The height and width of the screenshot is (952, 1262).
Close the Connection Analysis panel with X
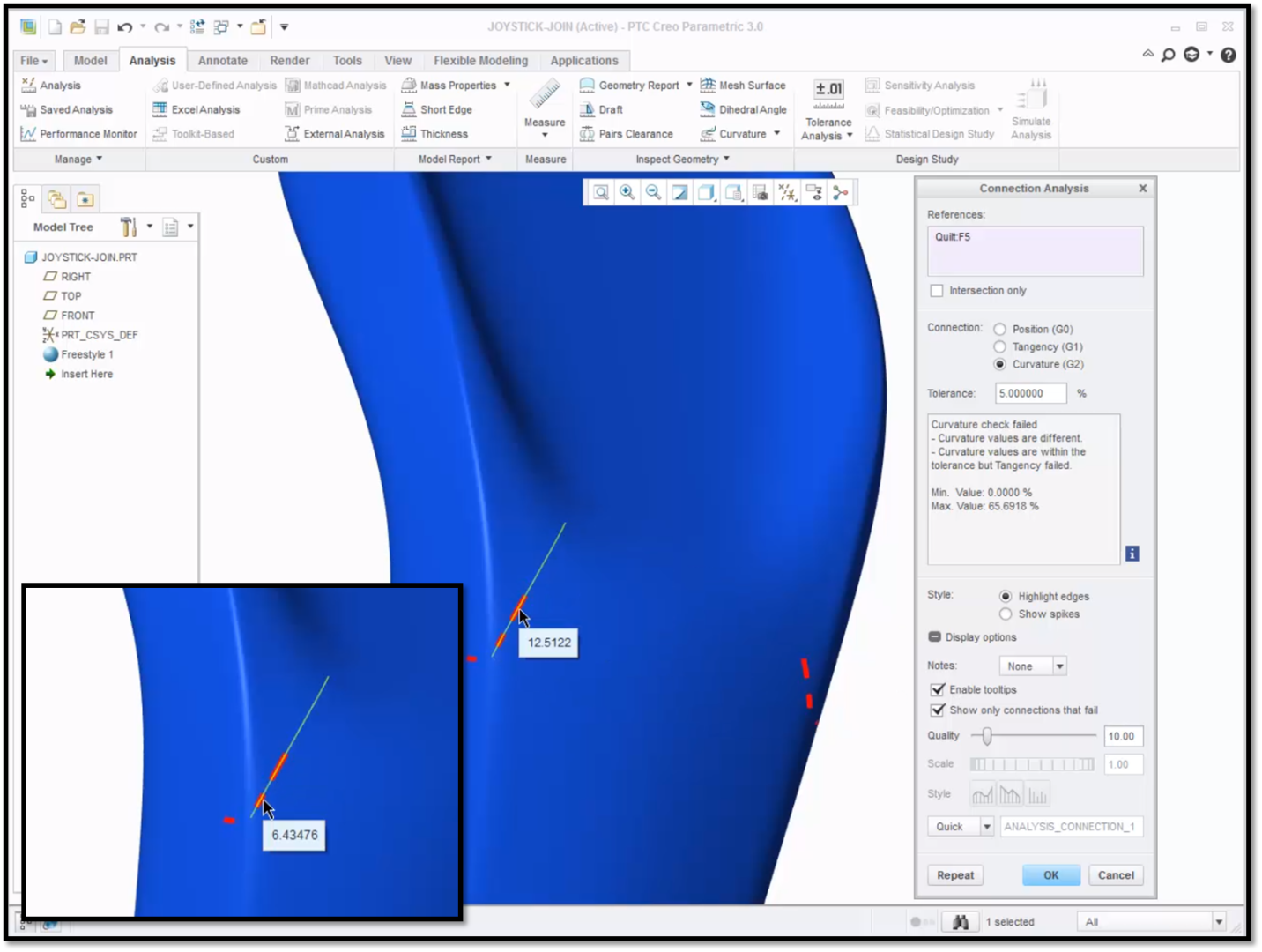pyautogui.click(x=1143, y=189)
